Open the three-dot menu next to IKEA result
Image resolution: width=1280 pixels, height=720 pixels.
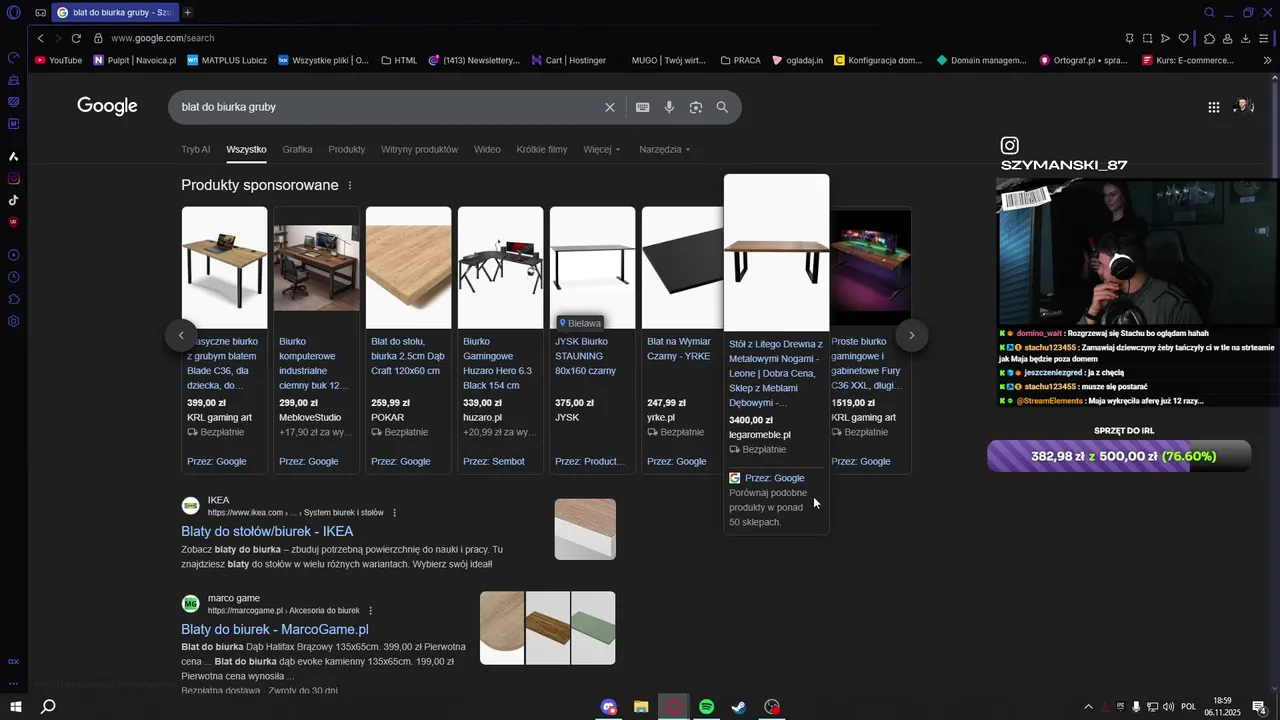click(394, 513)
